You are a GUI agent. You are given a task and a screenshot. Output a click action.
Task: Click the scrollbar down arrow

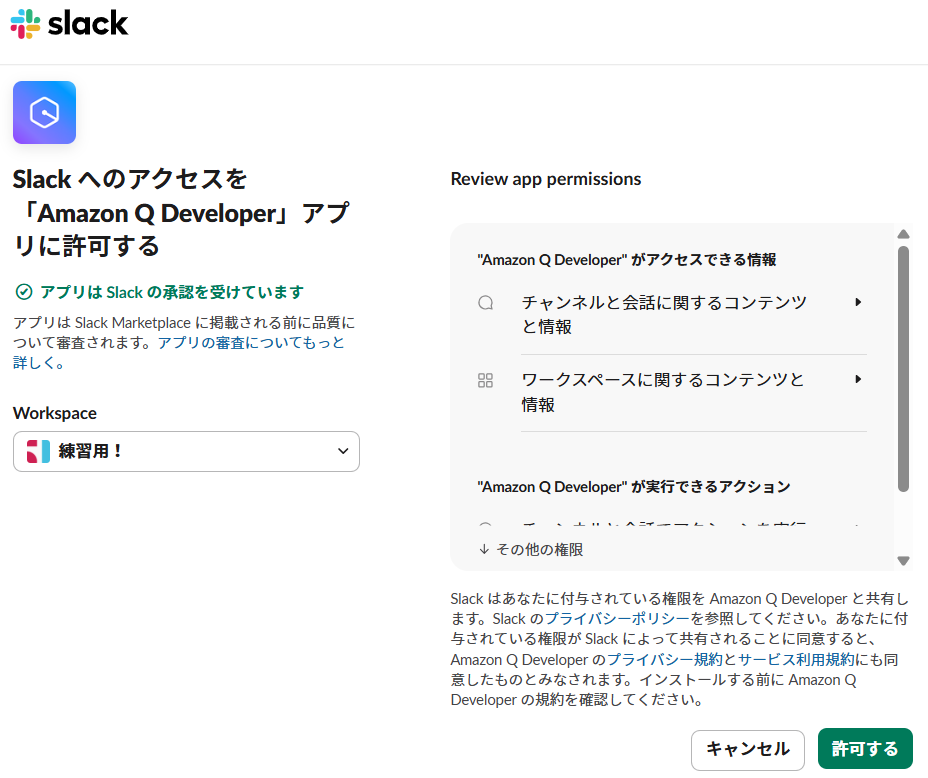(x=903, y=561)
